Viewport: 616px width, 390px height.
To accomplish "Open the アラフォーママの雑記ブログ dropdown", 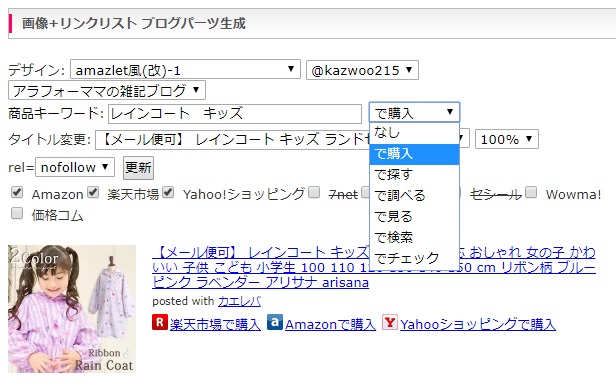I will (106, 91).
